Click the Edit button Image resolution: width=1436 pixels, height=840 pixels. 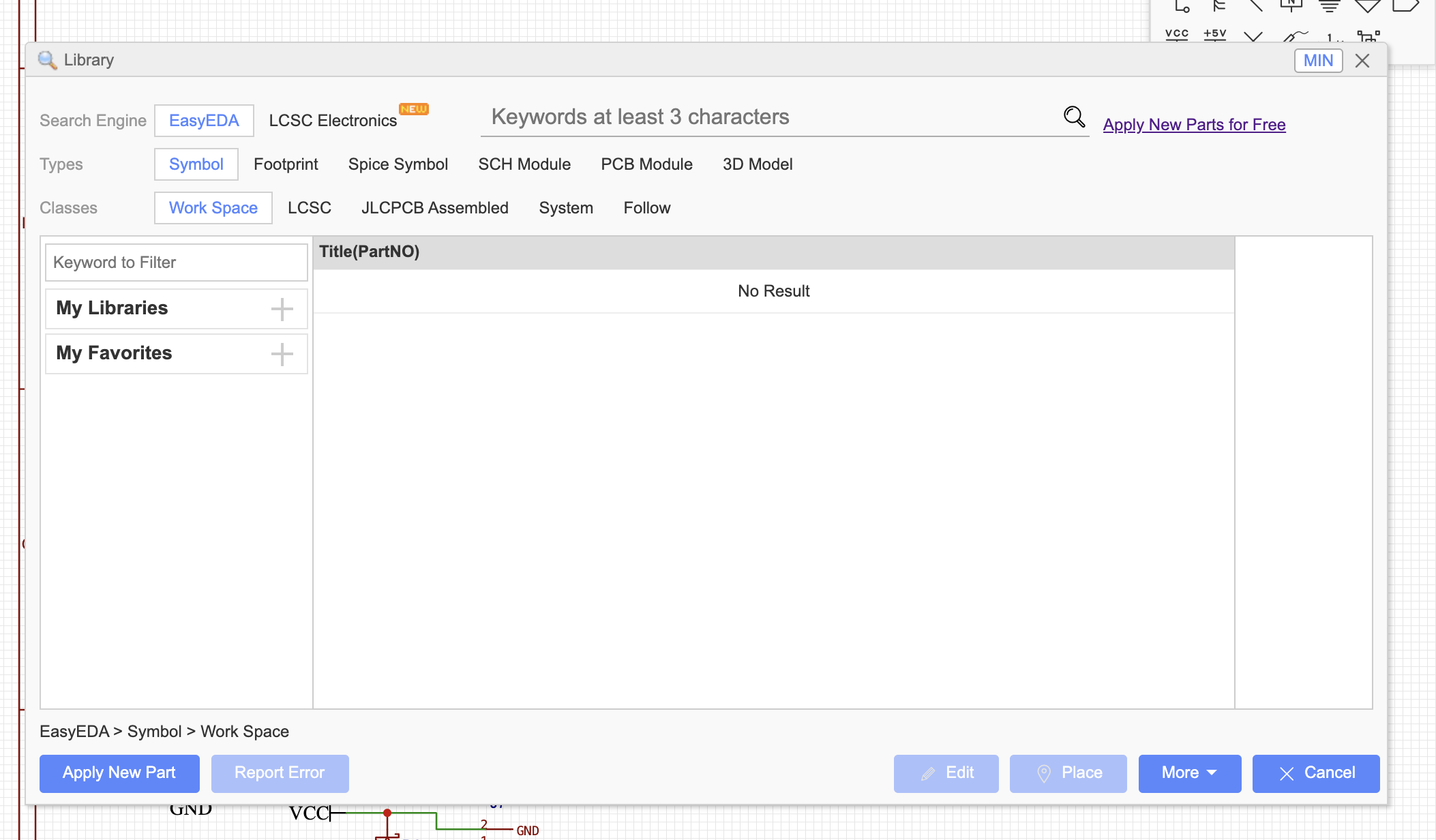[946, 773]
